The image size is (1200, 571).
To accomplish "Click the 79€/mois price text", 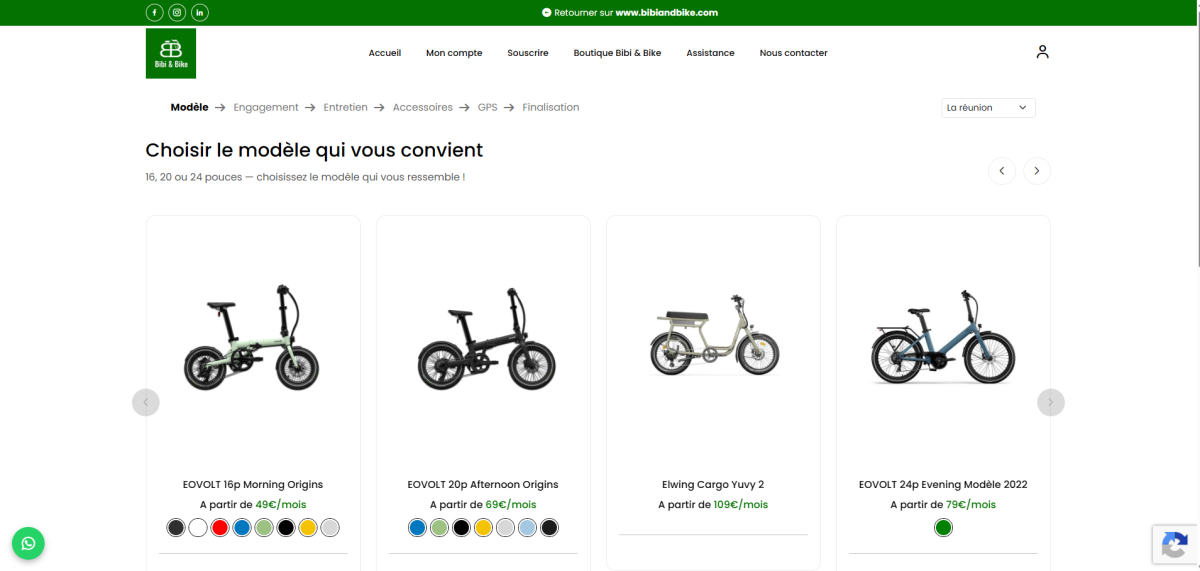I will pos(971,505).
